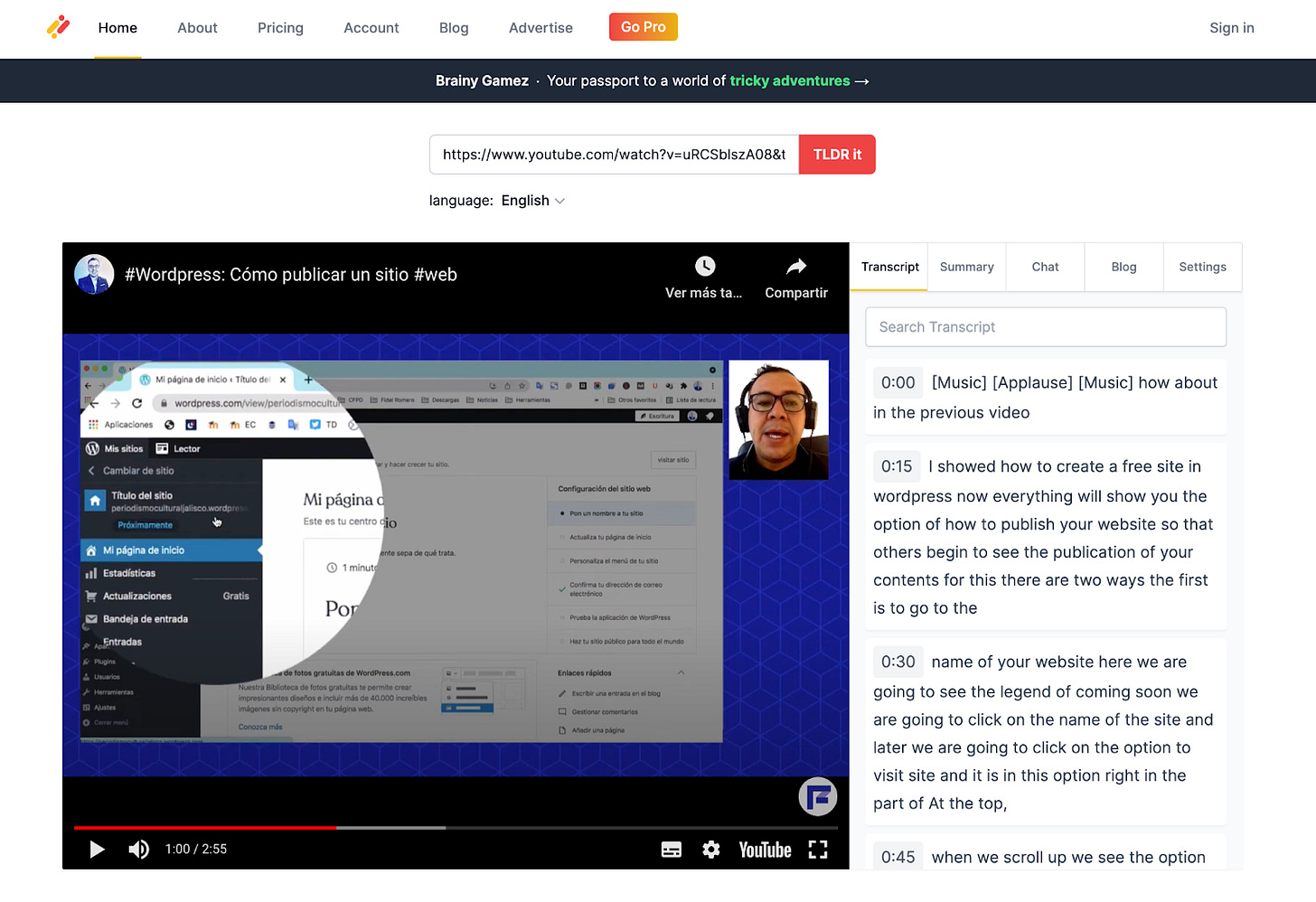
Task: Click the Compartir share icon
Action: [796, 267]
